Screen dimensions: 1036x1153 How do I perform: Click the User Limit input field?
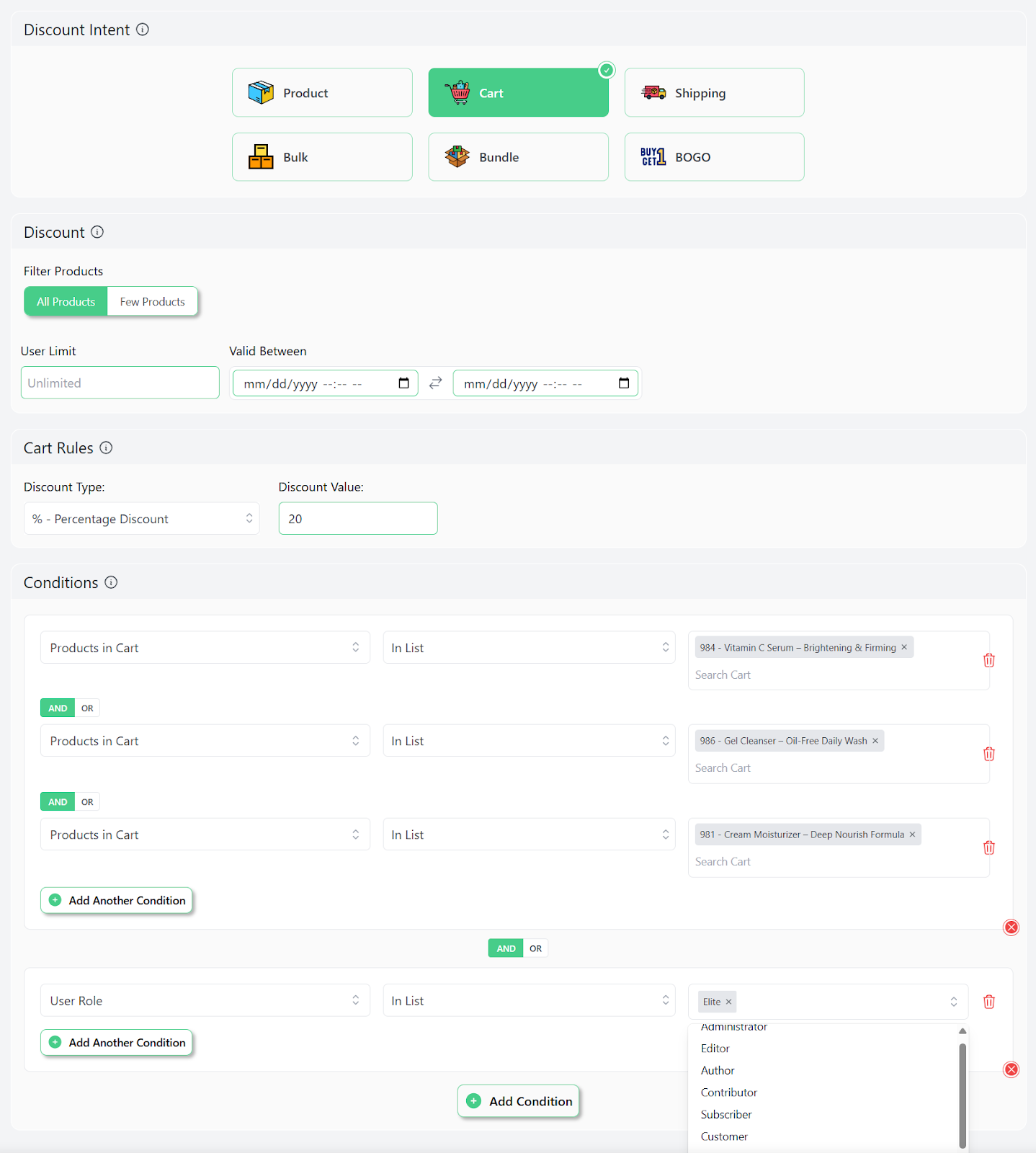(x=120, y=383)
